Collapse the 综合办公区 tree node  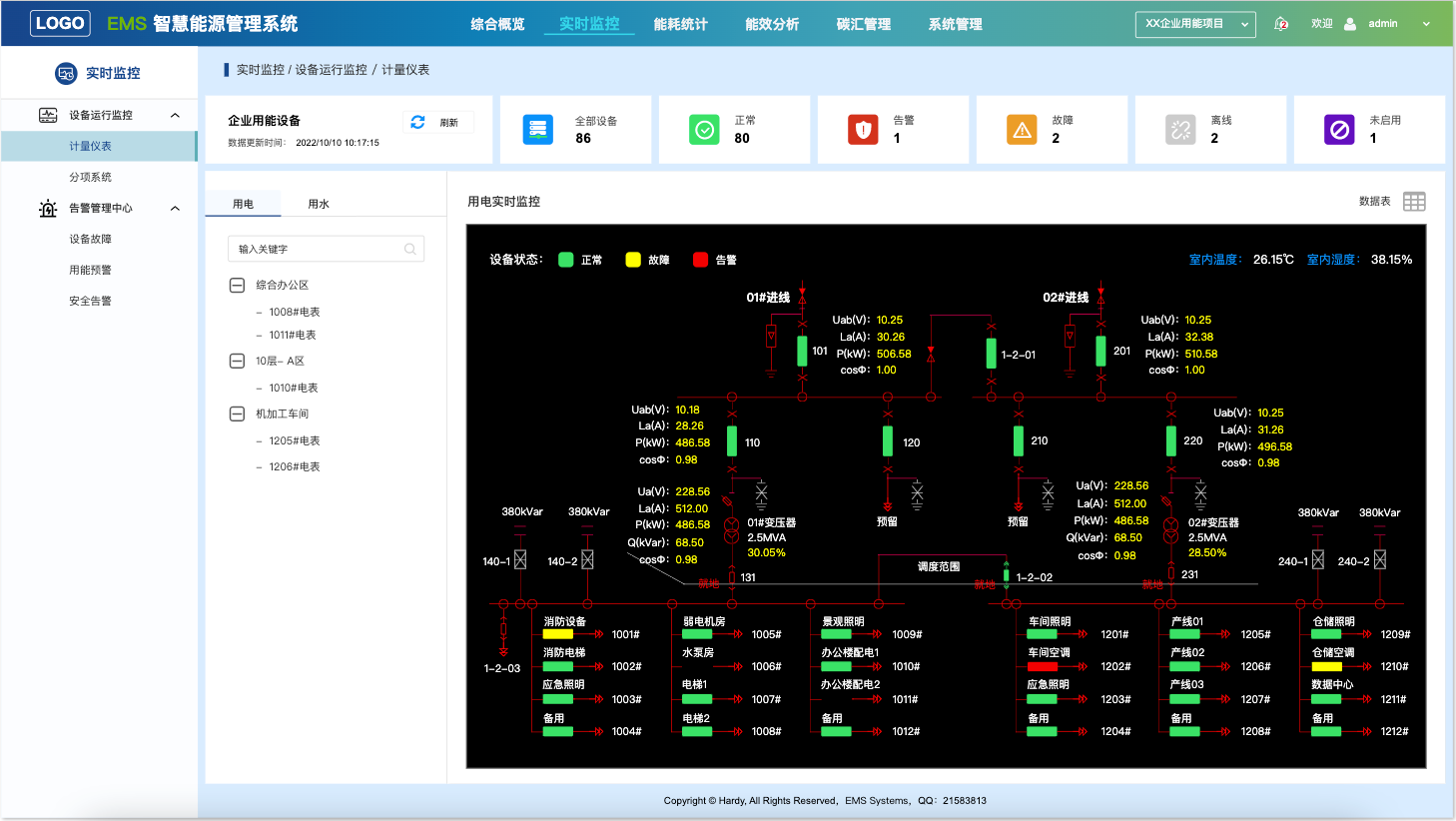237,286
